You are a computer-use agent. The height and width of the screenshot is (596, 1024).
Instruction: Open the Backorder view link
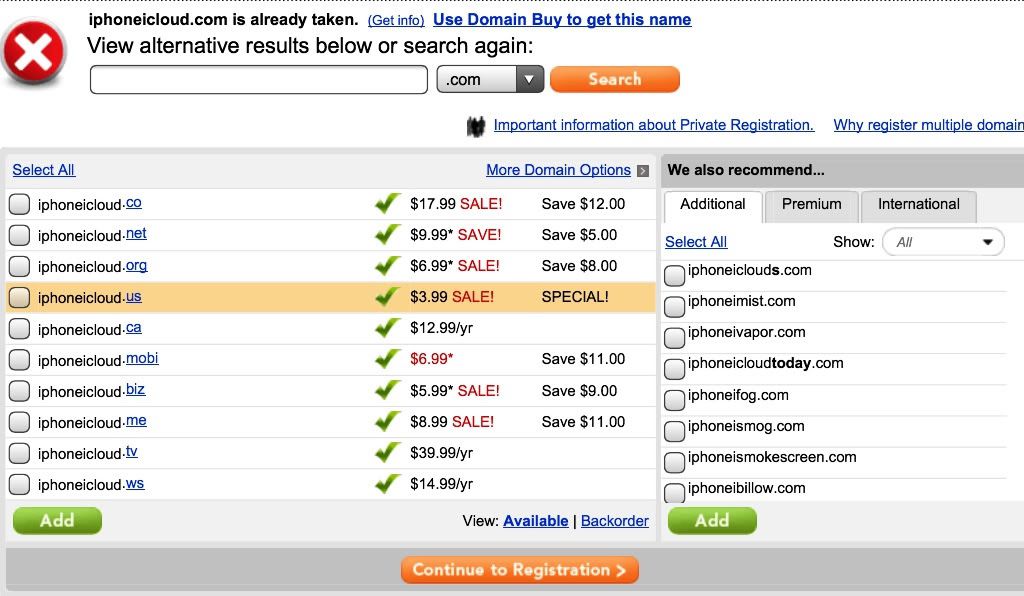tap(615, 521)
